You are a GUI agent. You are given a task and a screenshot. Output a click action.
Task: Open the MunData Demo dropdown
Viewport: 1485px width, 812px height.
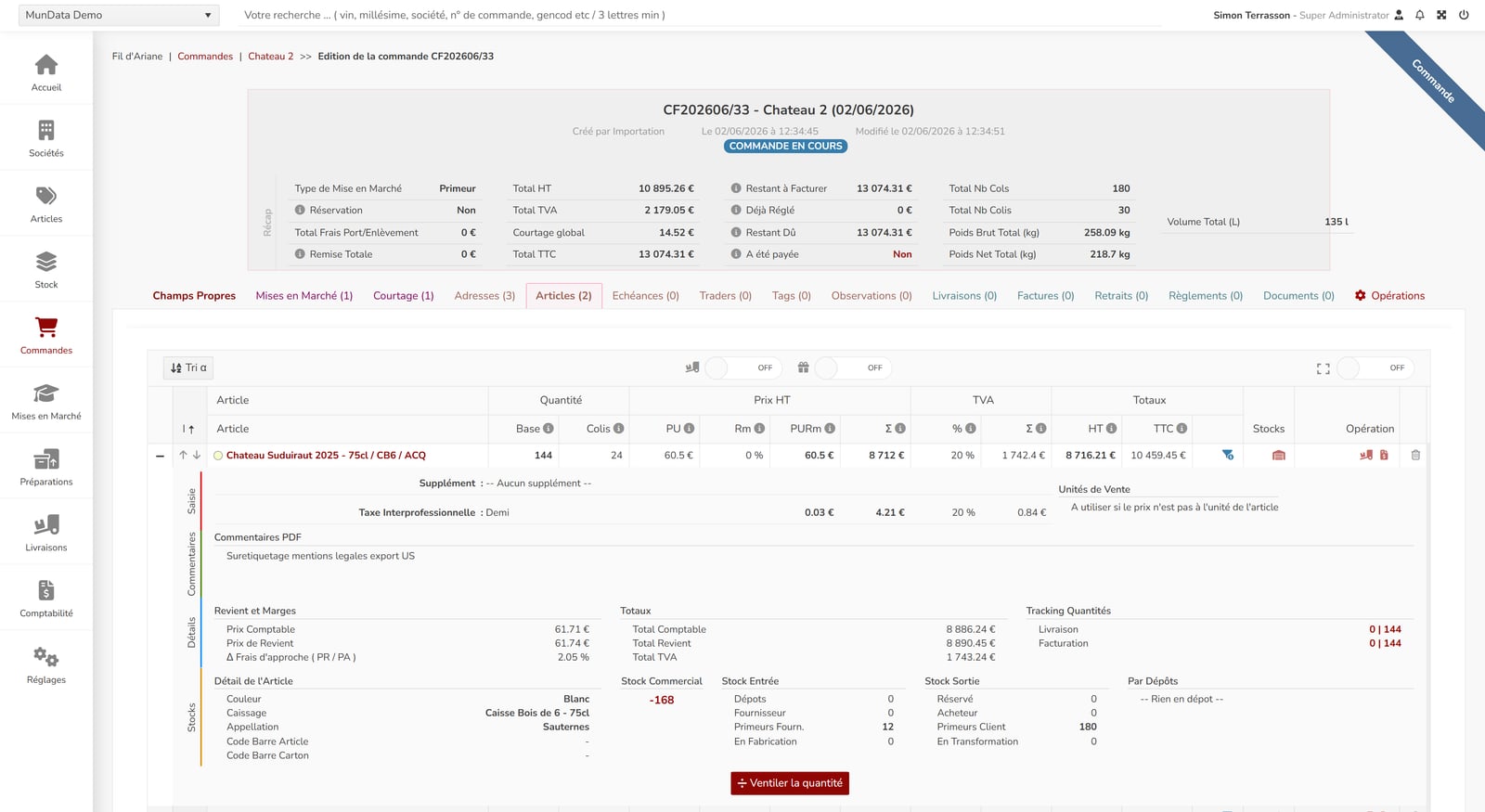pyautogui.click(x=119, y=15)
